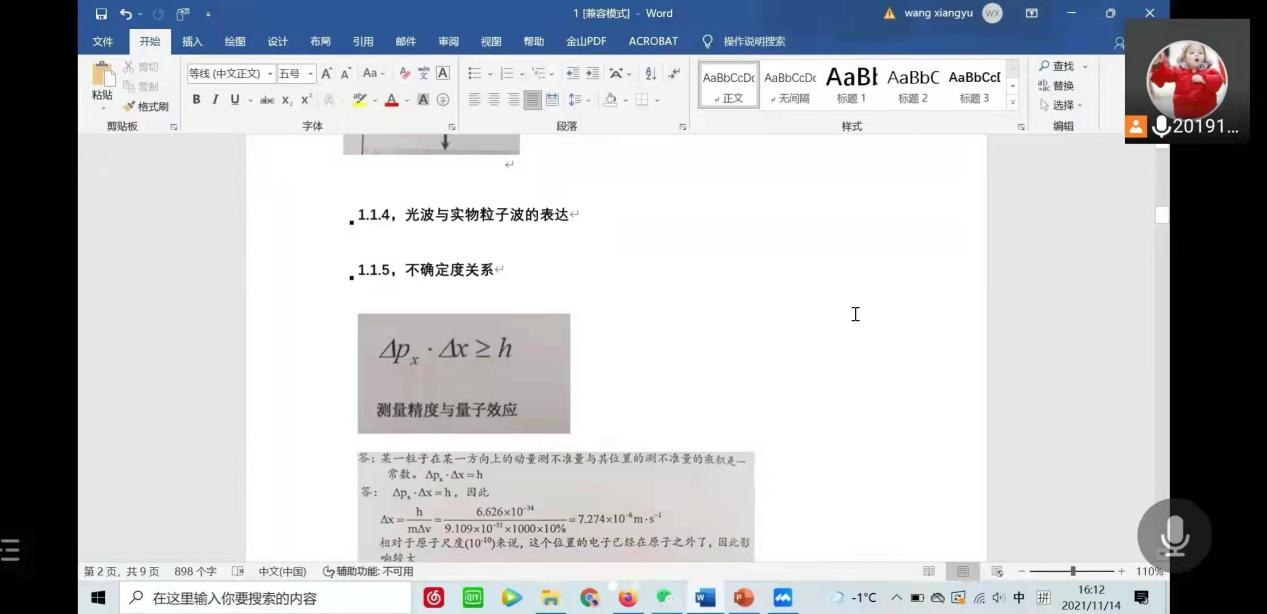This screenshot has width=1267, height=614.
Task: Apply subscript (x₂) formatting
Action: [287, 100]
